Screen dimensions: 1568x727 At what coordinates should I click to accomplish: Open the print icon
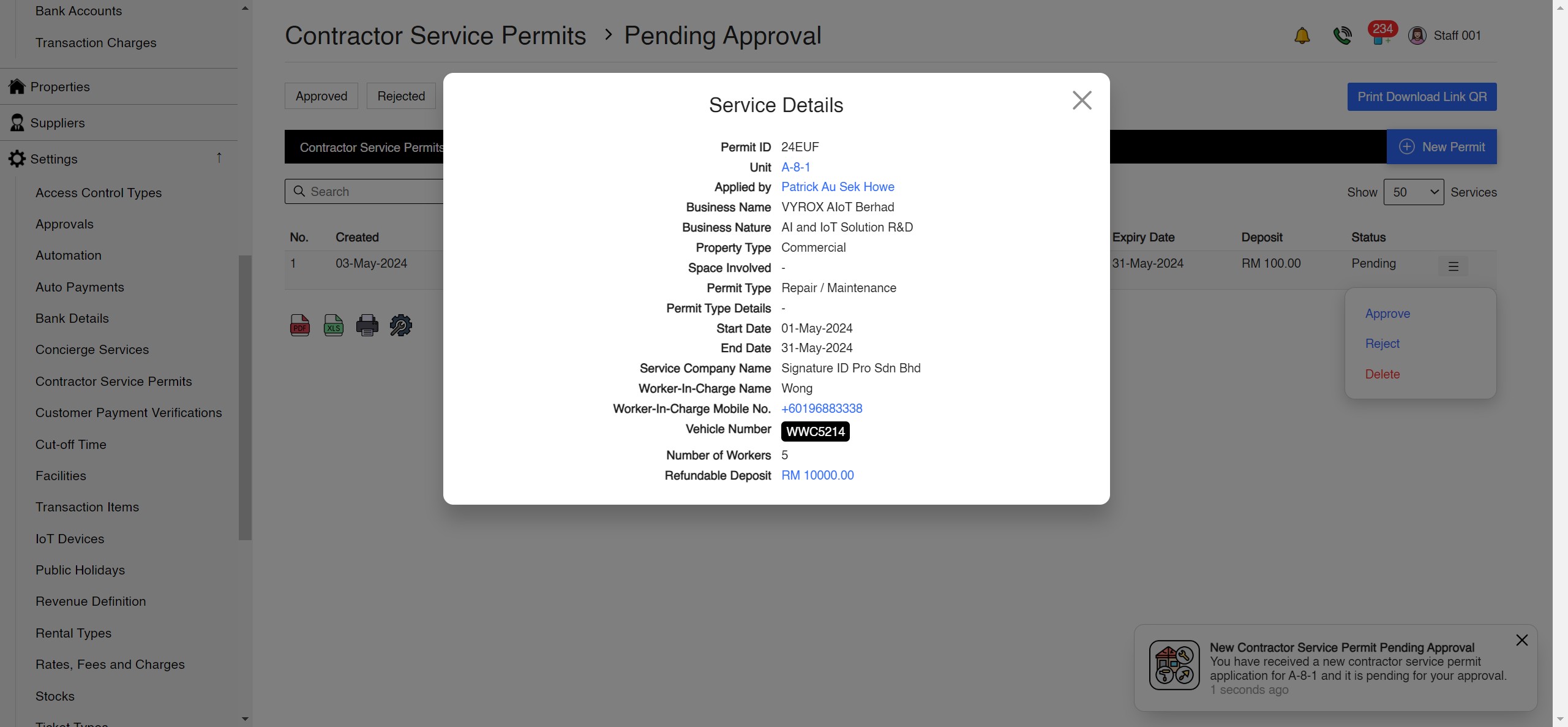[367, 325]
